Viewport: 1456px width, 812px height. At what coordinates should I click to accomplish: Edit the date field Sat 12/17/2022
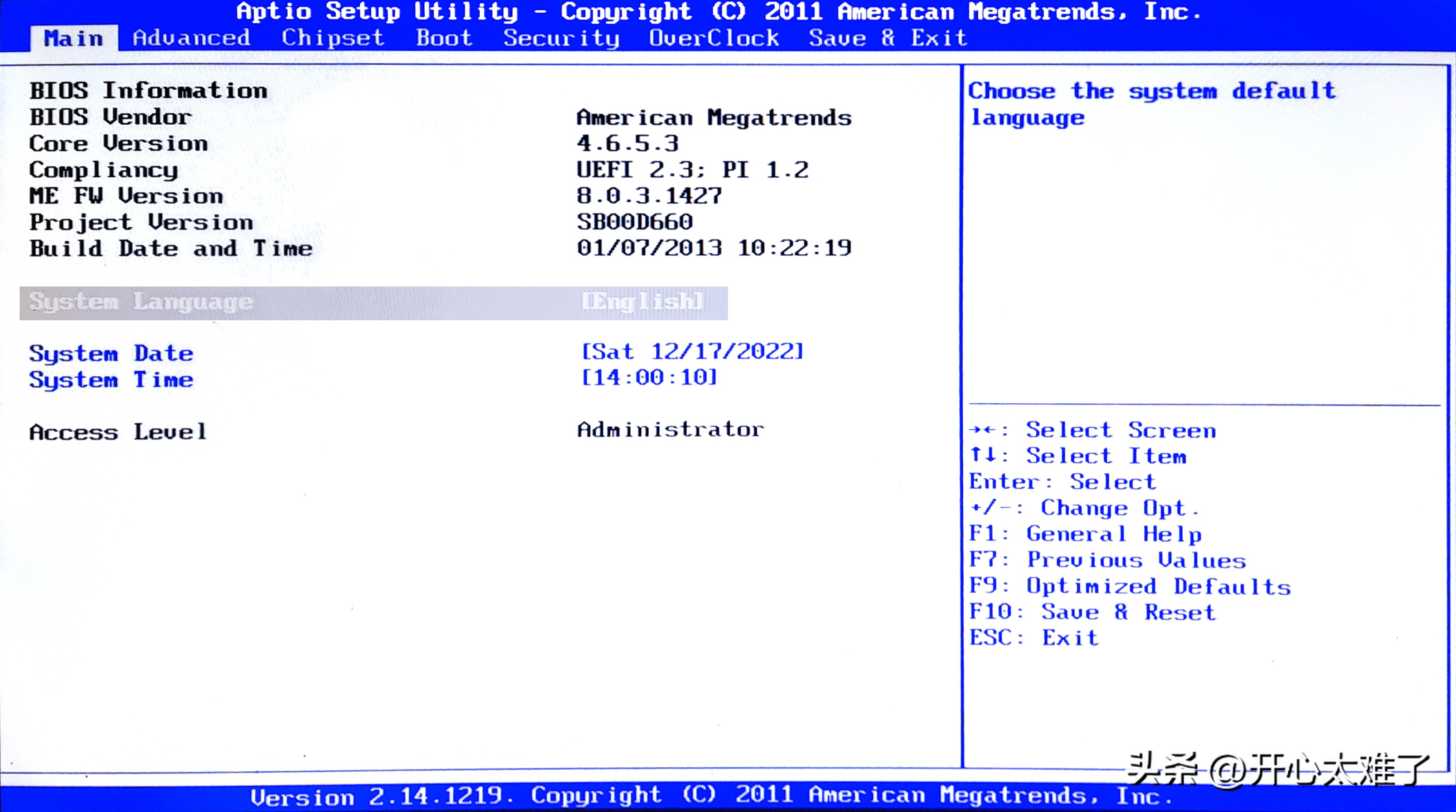(x=692, y=352)
